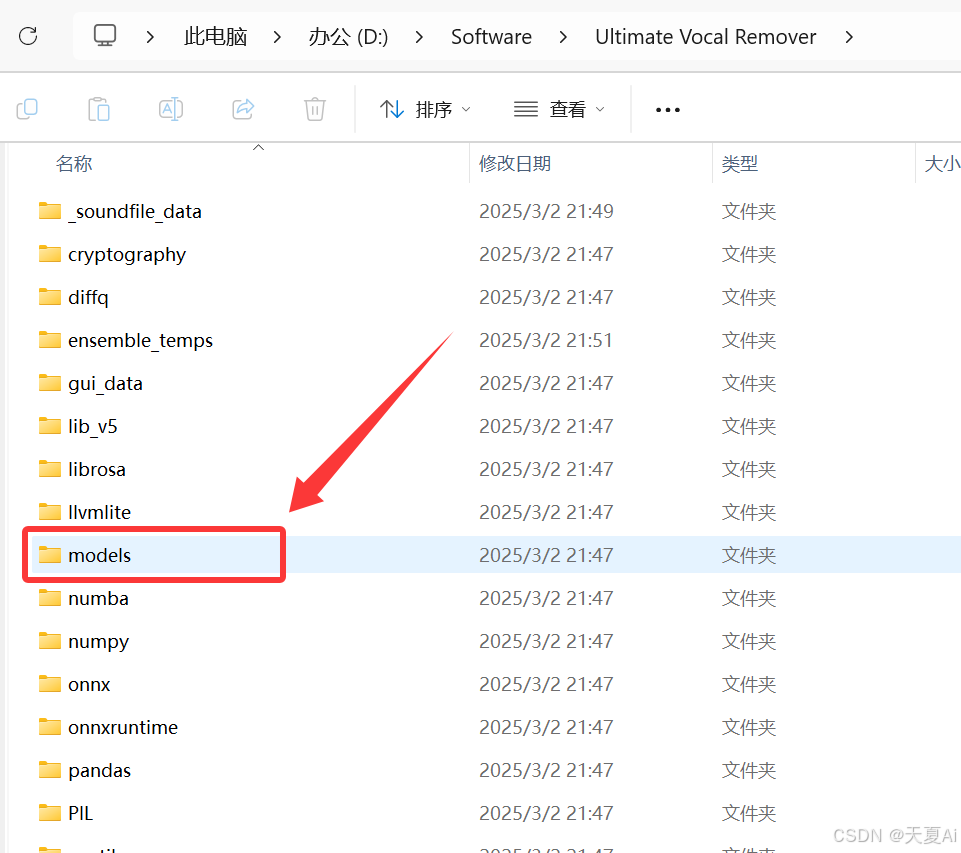
Task: Click the folder icon beside _soundfile_data
Action: click(50, 211)
